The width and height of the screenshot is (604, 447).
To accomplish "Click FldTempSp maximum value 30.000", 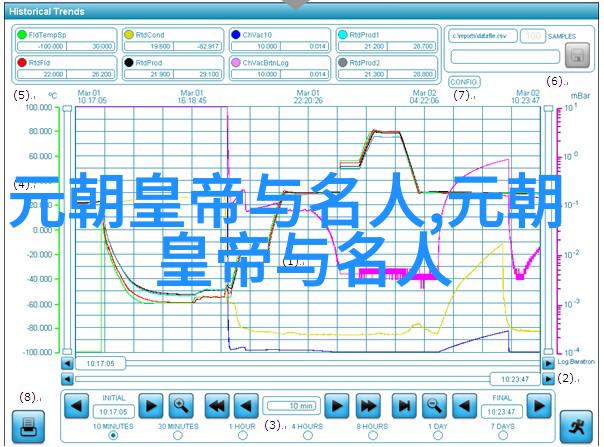I will click(91, 46).
